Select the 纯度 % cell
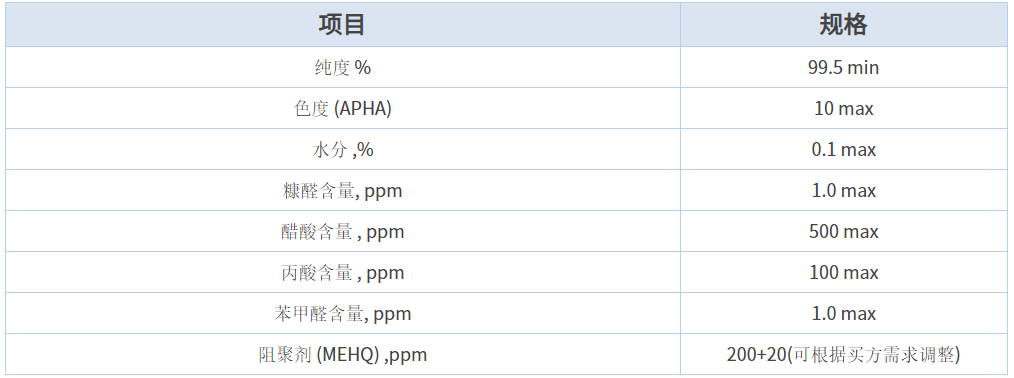This screenshot has width=1014, height=378. pyautogui.click(x=343, y=67)
